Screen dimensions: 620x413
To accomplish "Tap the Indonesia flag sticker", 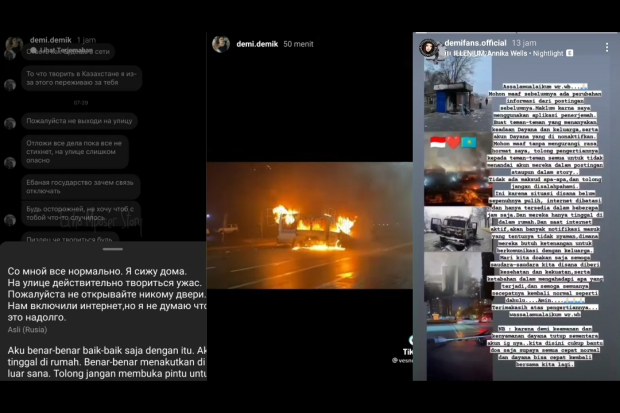I will point(438,142).
